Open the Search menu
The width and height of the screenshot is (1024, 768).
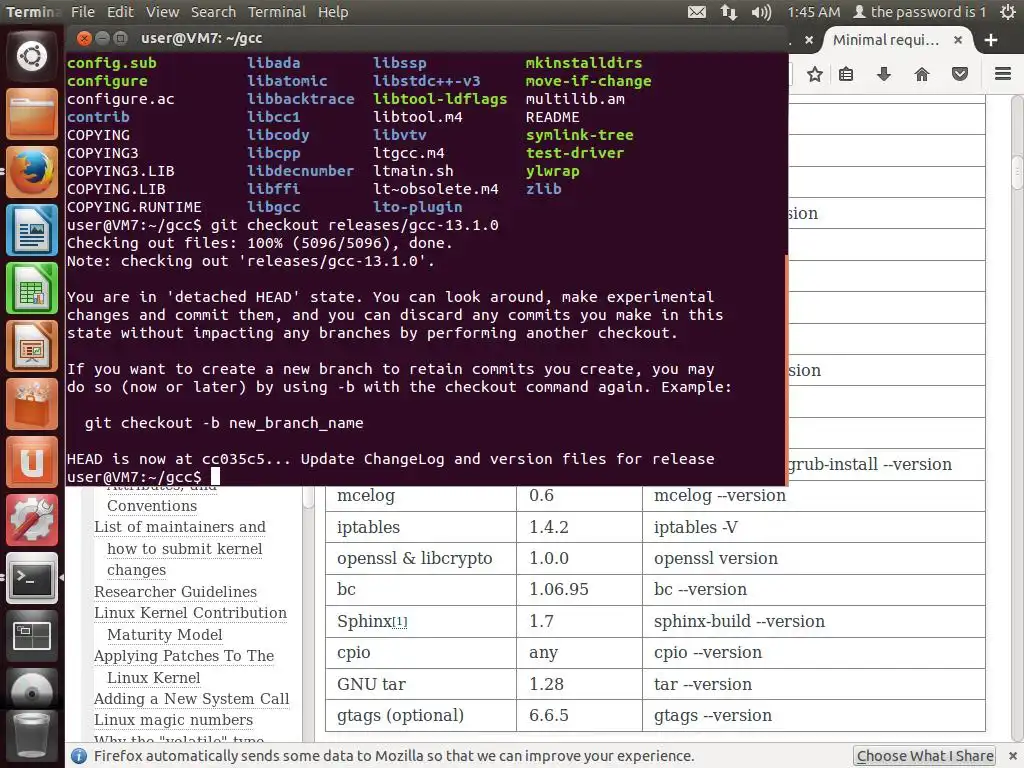tap(214, 12)
